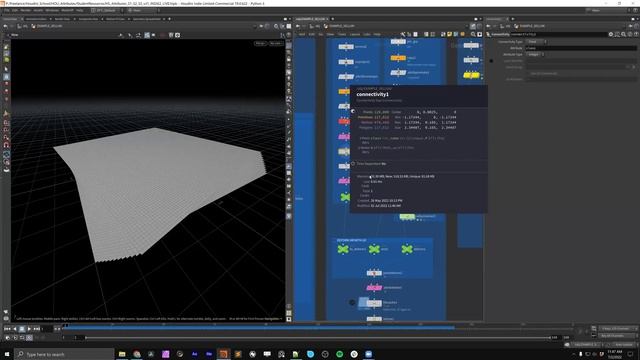Screen dimensions: 640x360
Task: Click the frame range slider below timeline
Action: click(x=318, y=338)
